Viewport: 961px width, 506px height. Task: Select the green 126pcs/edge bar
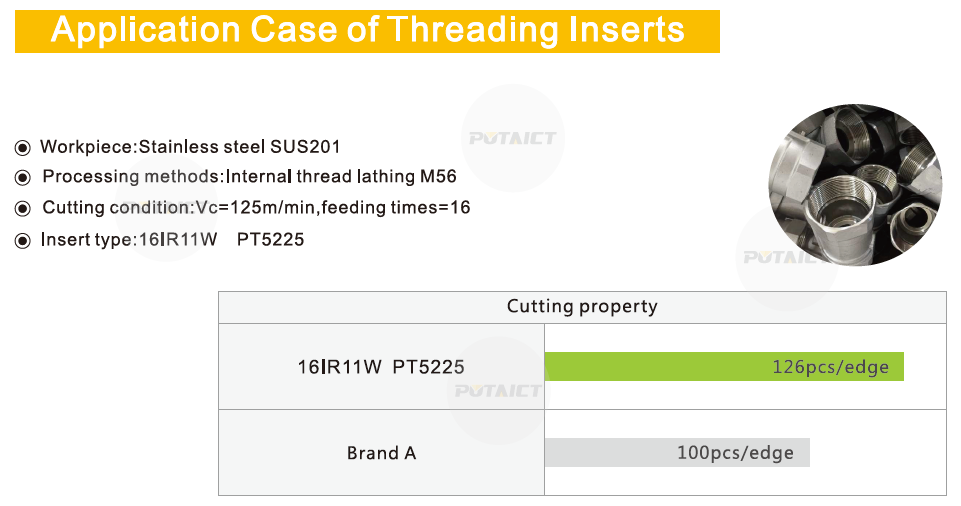click(x=724, y=366)
